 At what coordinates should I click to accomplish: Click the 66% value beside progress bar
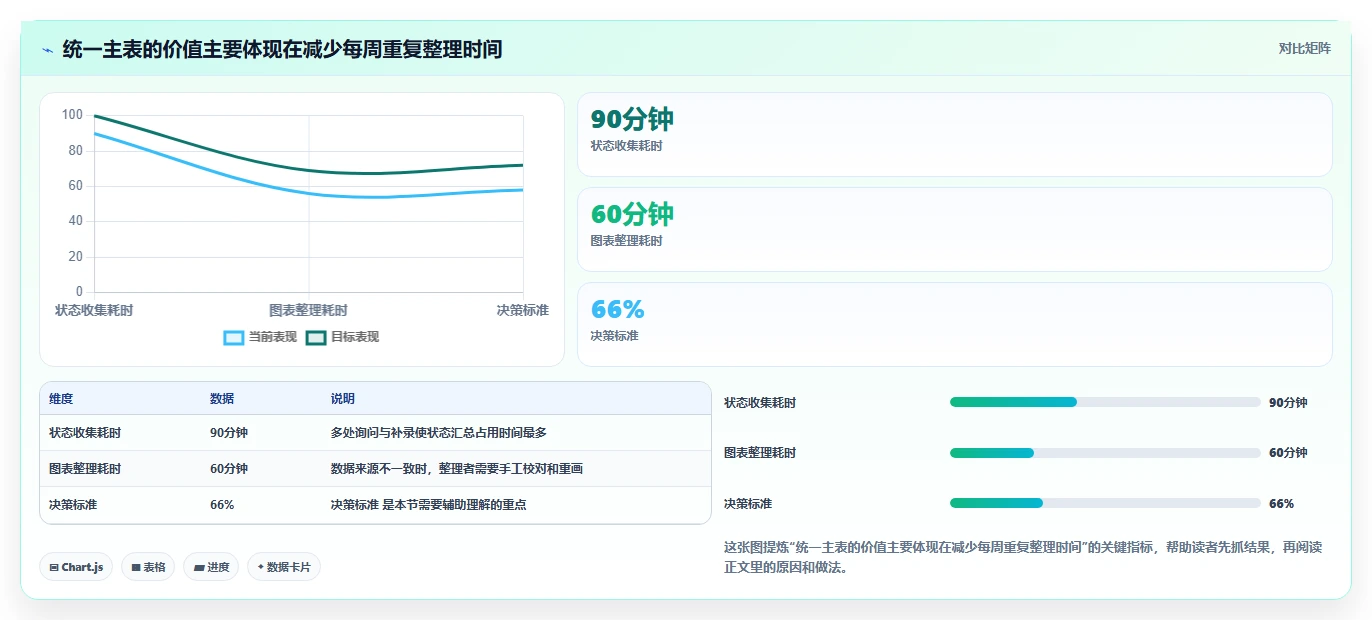click(1281, 504)
